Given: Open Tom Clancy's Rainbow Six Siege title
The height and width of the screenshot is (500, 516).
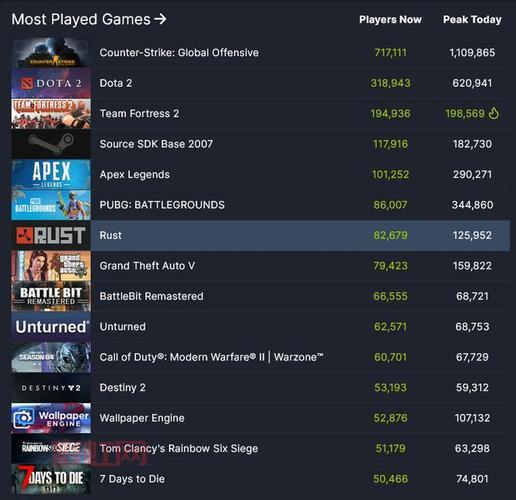Looking at the screenshot, I should [x=179, y=449].
